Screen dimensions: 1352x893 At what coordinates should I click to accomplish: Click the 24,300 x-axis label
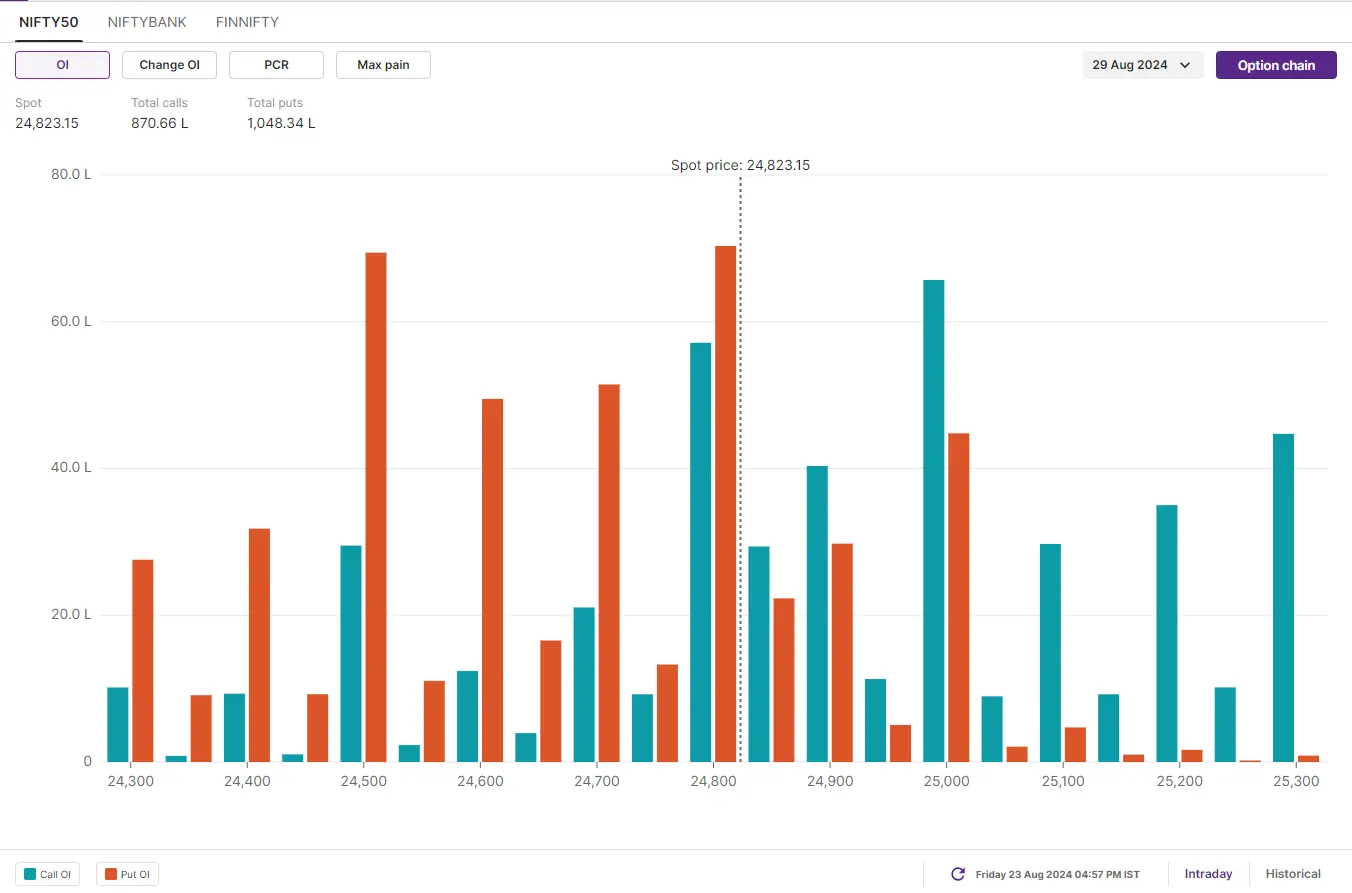(x=130, y=781)
